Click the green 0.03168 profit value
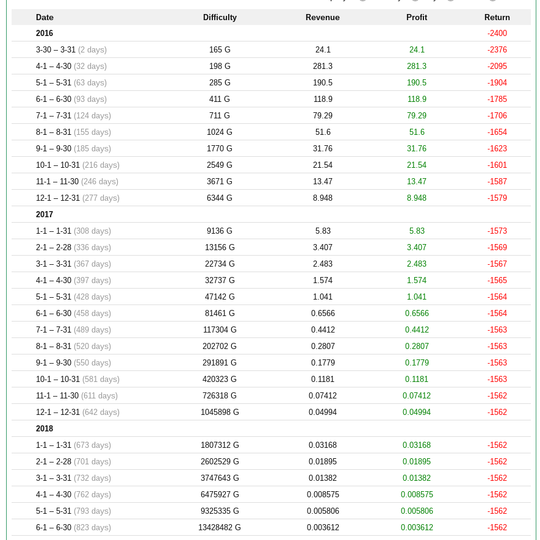This screenshot has height=540, width=540. [417, 445]
